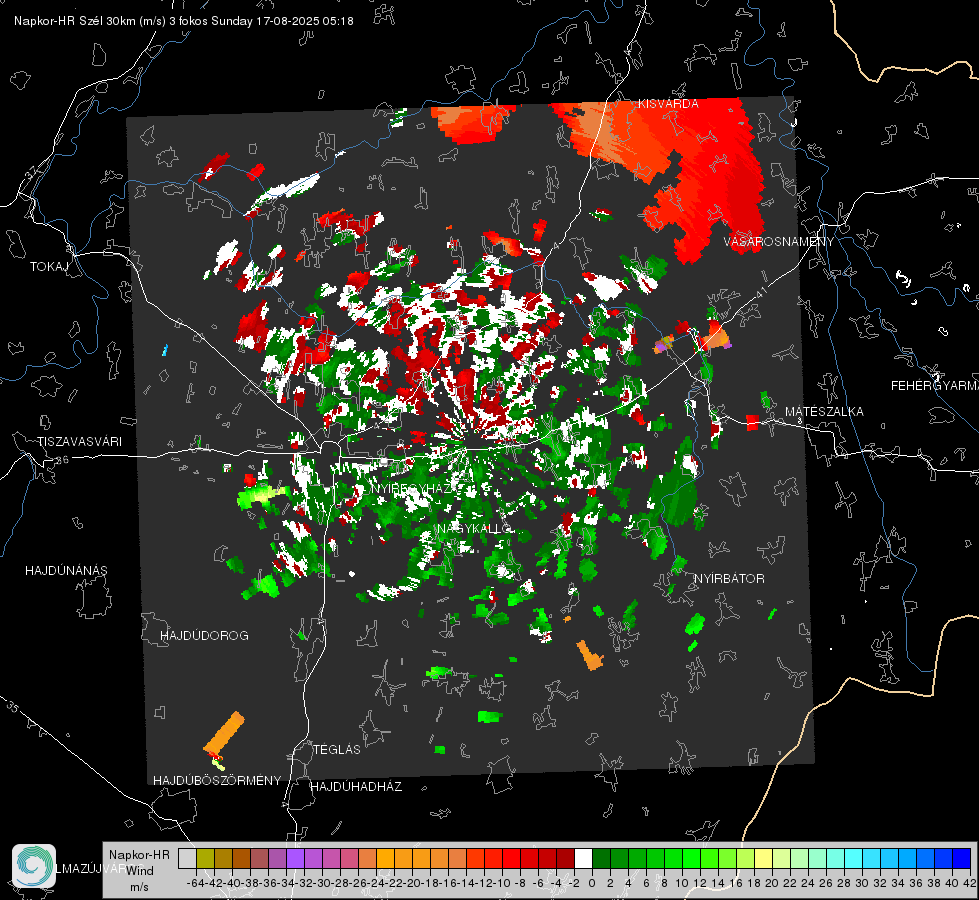Click the KISVÁRDA city label

click(x=668, y=104)
